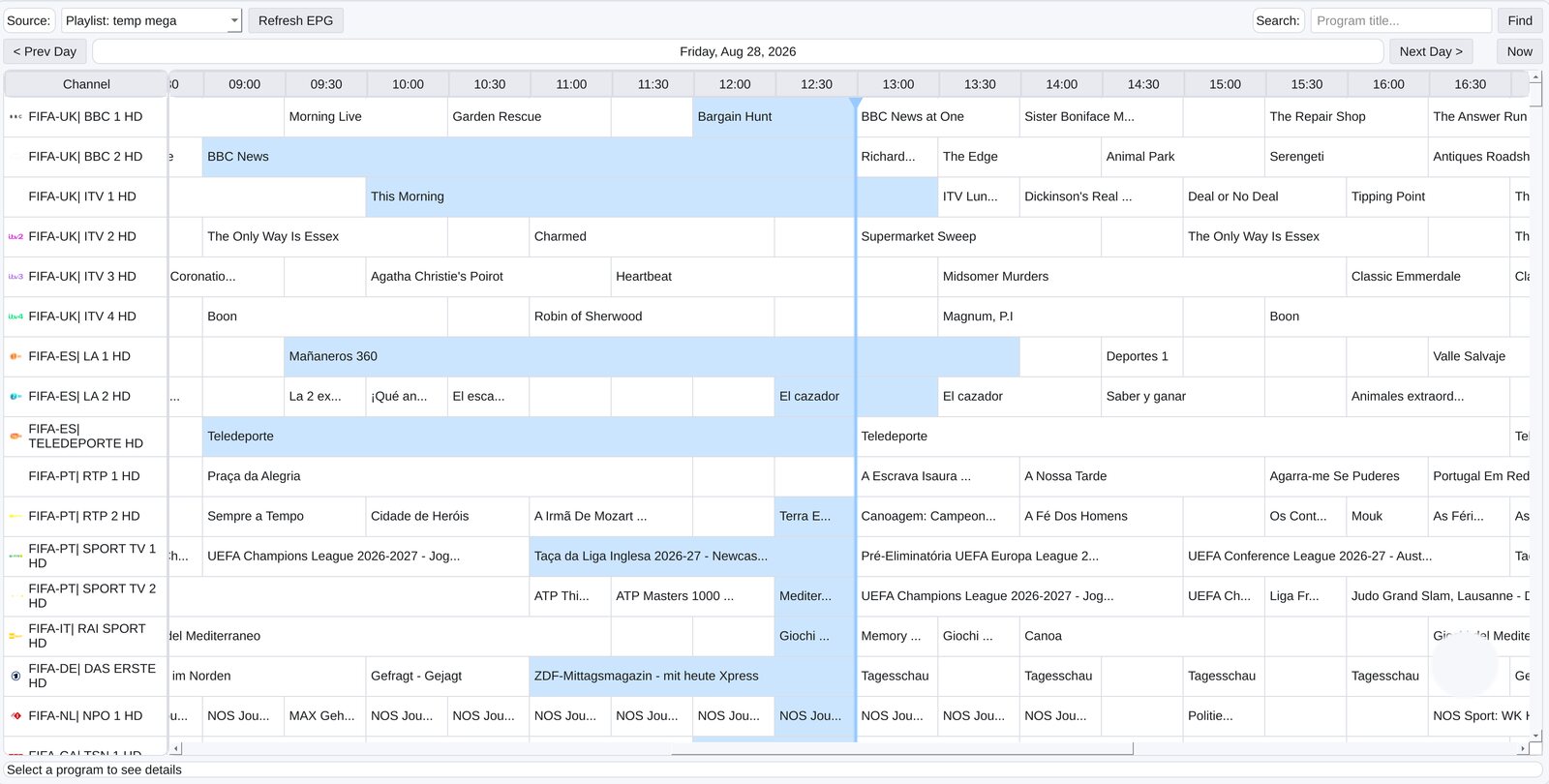Select the Morning Live program
This screenshot has width=1549, height=784.
pos(365,117)
